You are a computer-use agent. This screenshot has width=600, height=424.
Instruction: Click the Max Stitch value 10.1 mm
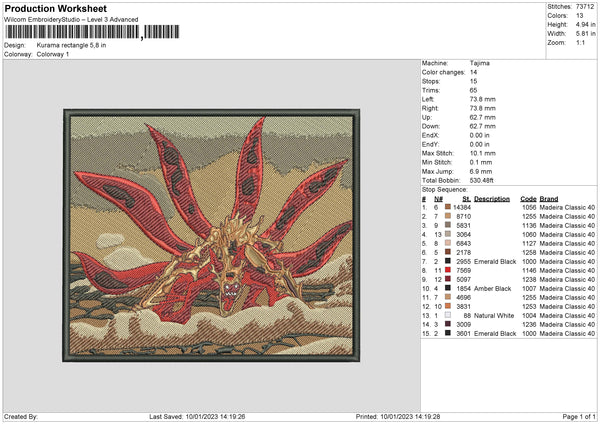[x=483, y=153]
